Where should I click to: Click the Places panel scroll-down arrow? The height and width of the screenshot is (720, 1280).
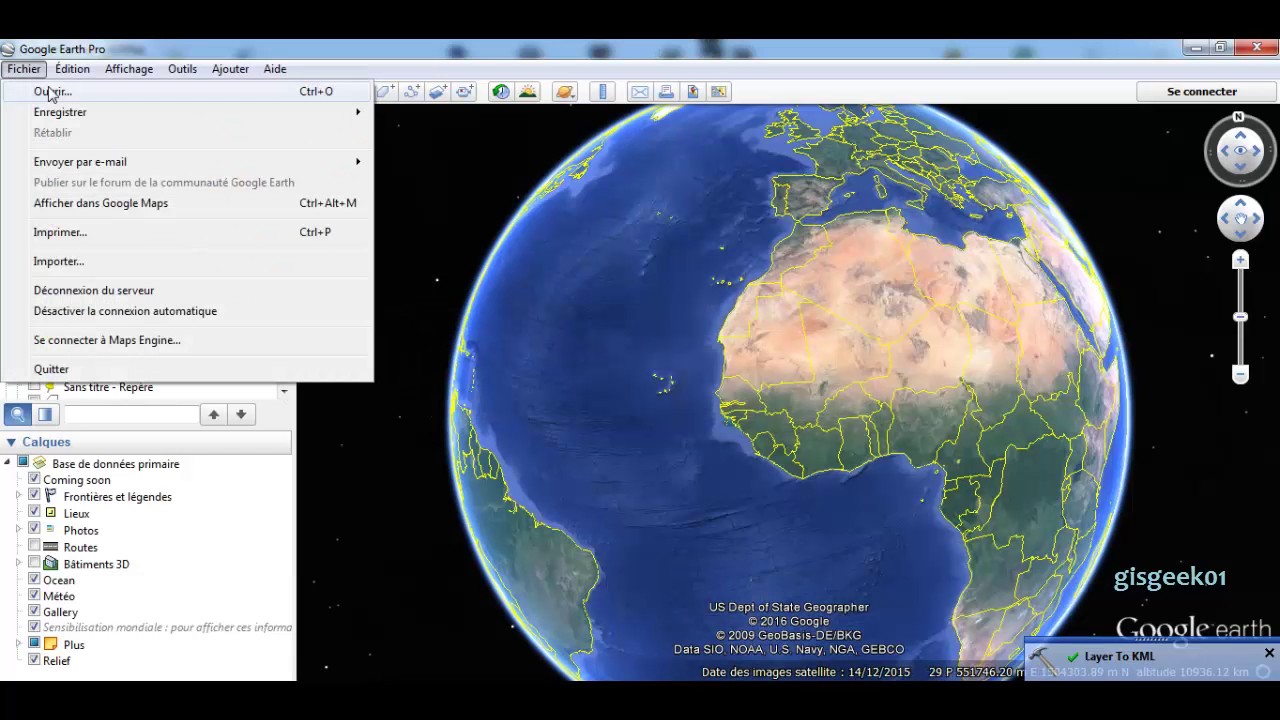[x=285, y=391]
